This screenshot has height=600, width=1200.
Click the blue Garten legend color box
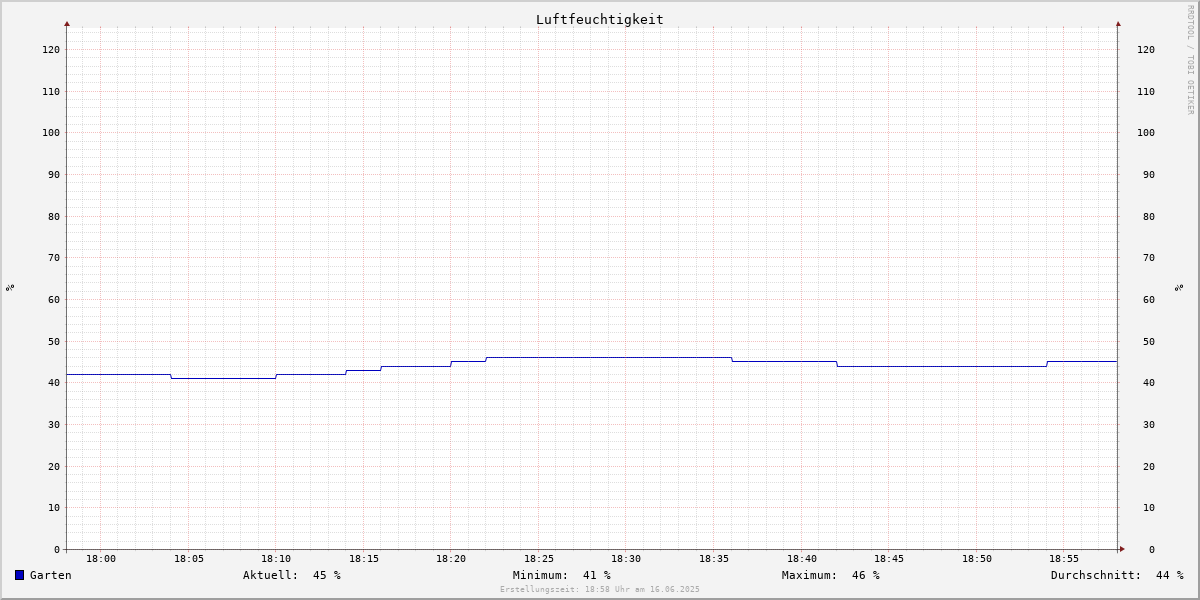click(x=19, y=575)
